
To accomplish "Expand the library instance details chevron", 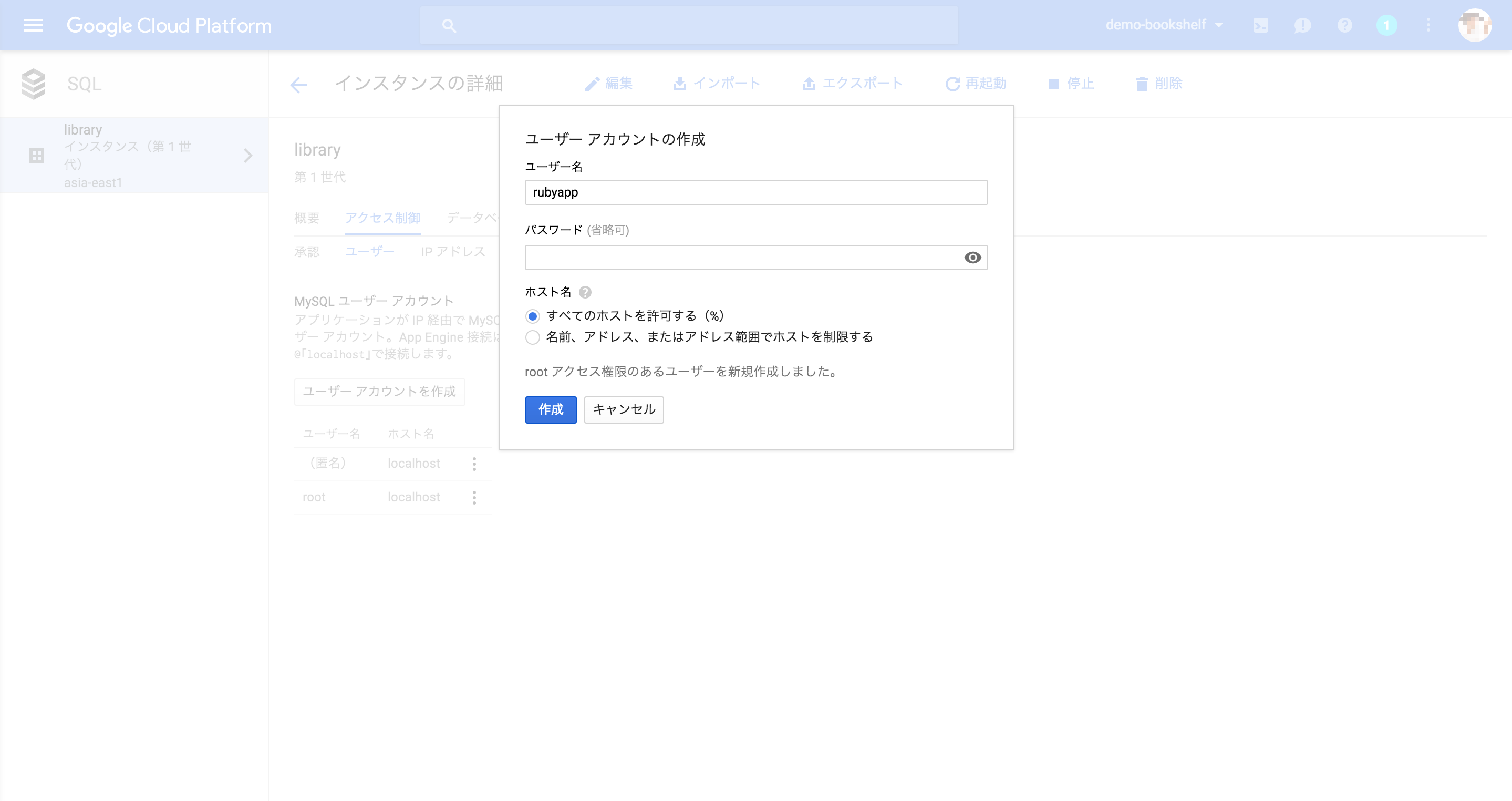I will click(248, 156).
